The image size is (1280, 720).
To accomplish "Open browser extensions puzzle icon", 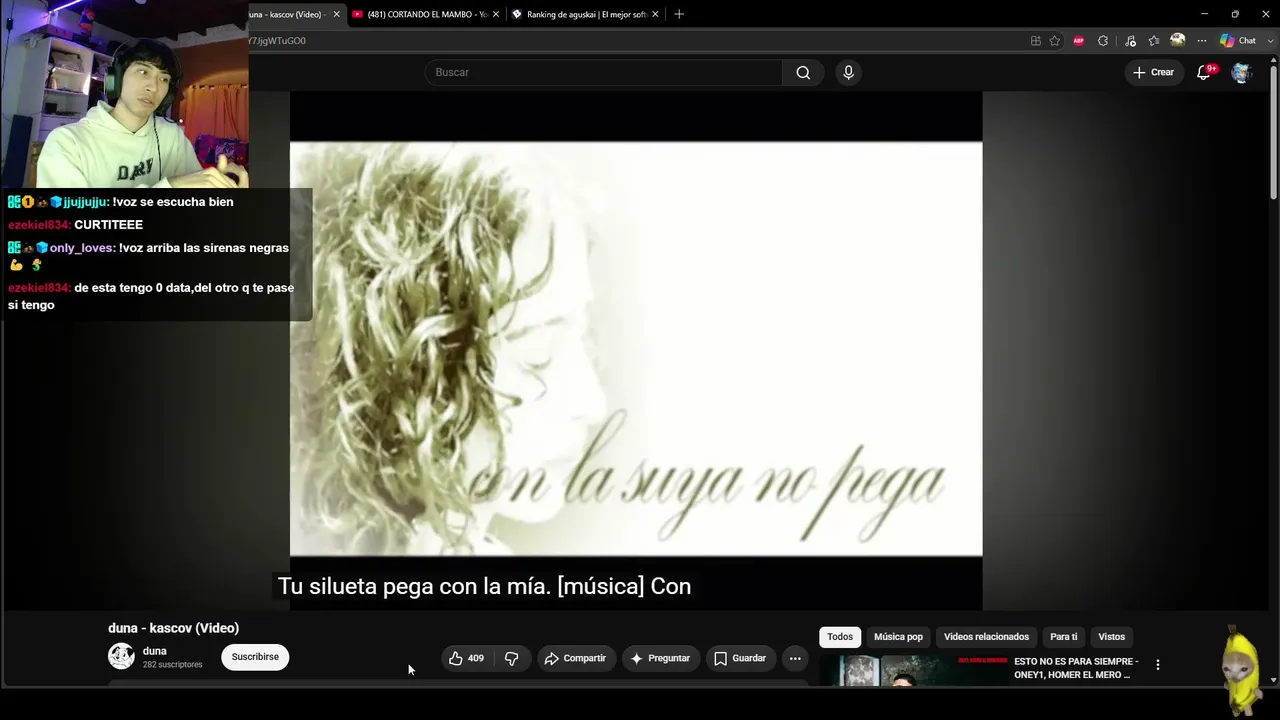I will (1103, 41).
